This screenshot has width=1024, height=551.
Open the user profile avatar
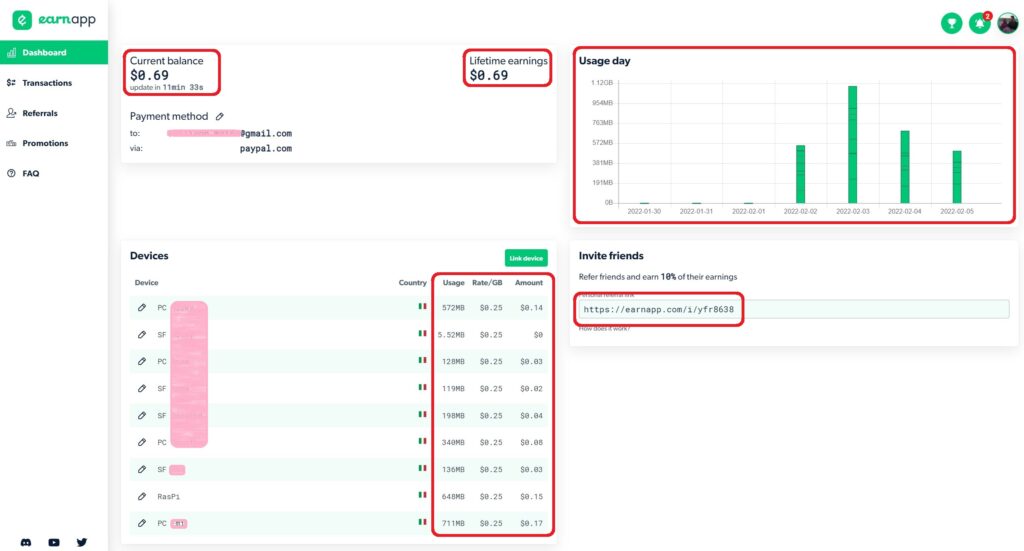(x=1007, y=23)
